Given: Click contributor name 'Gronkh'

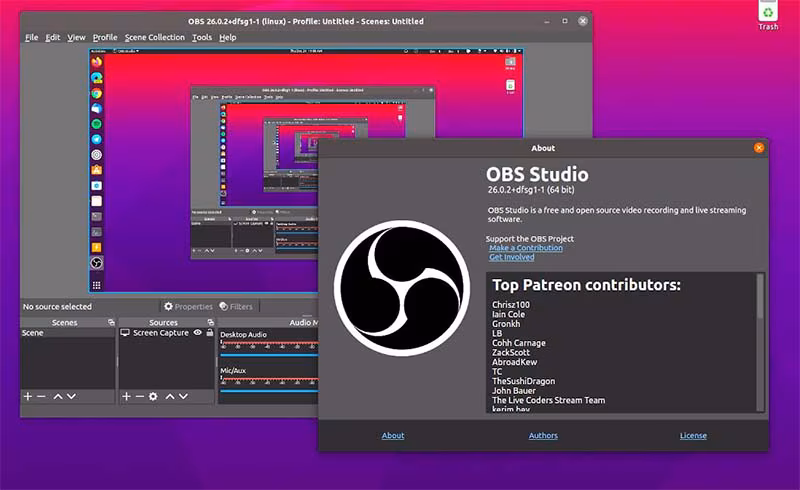Looking at the screenshot, I should click(506, 324).
